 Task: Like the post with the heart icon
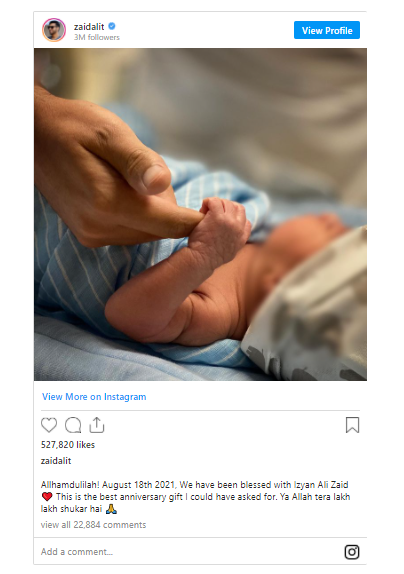pos(49,425)
